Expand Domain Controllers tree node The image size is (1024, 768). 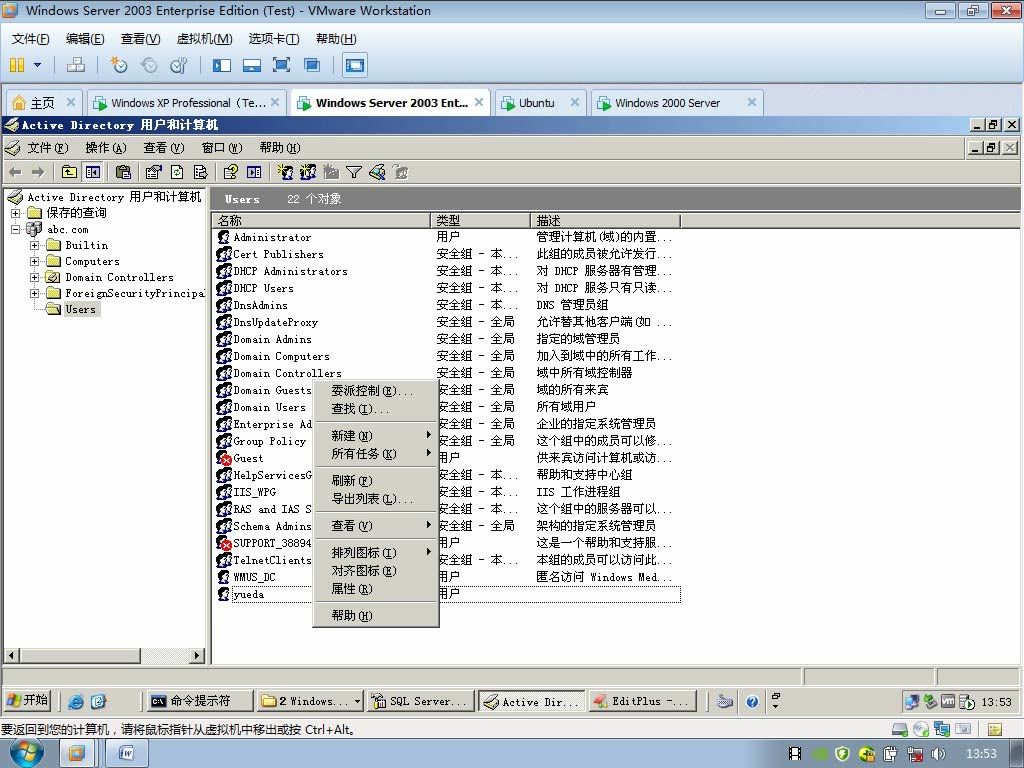(x=34, y=278)
